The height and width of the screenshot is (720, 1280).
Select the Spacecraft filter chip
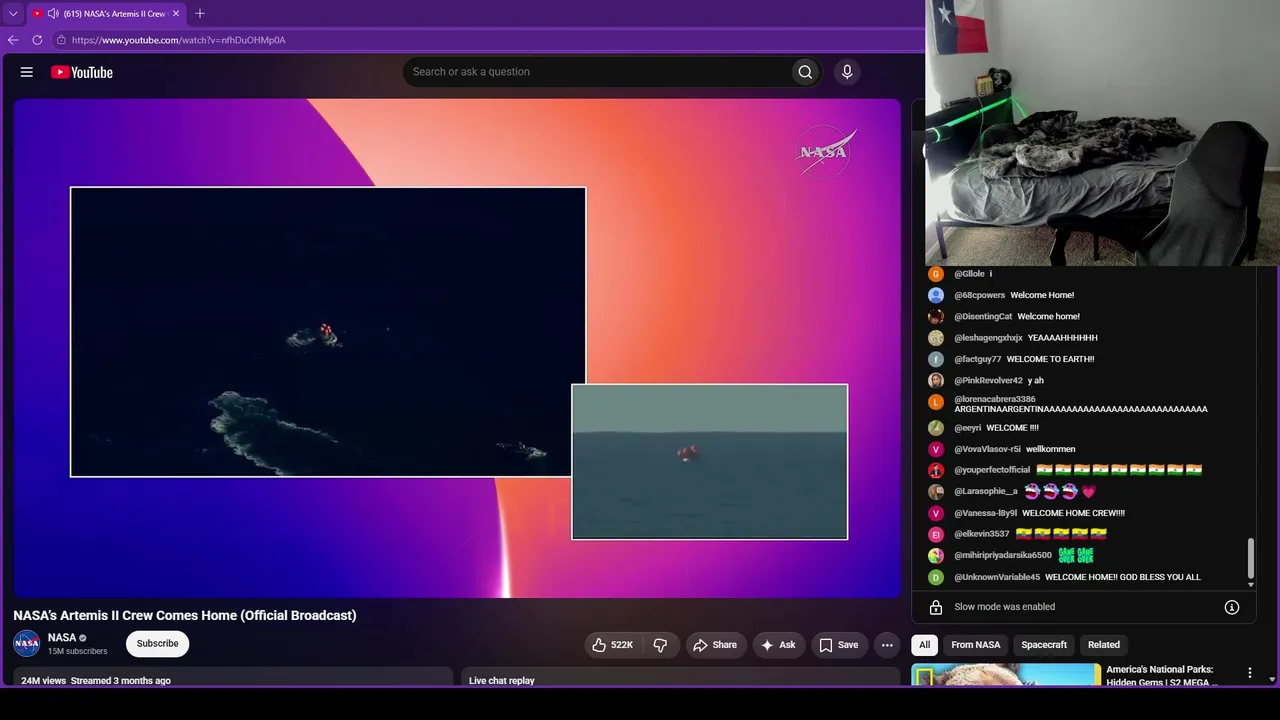1044,645
